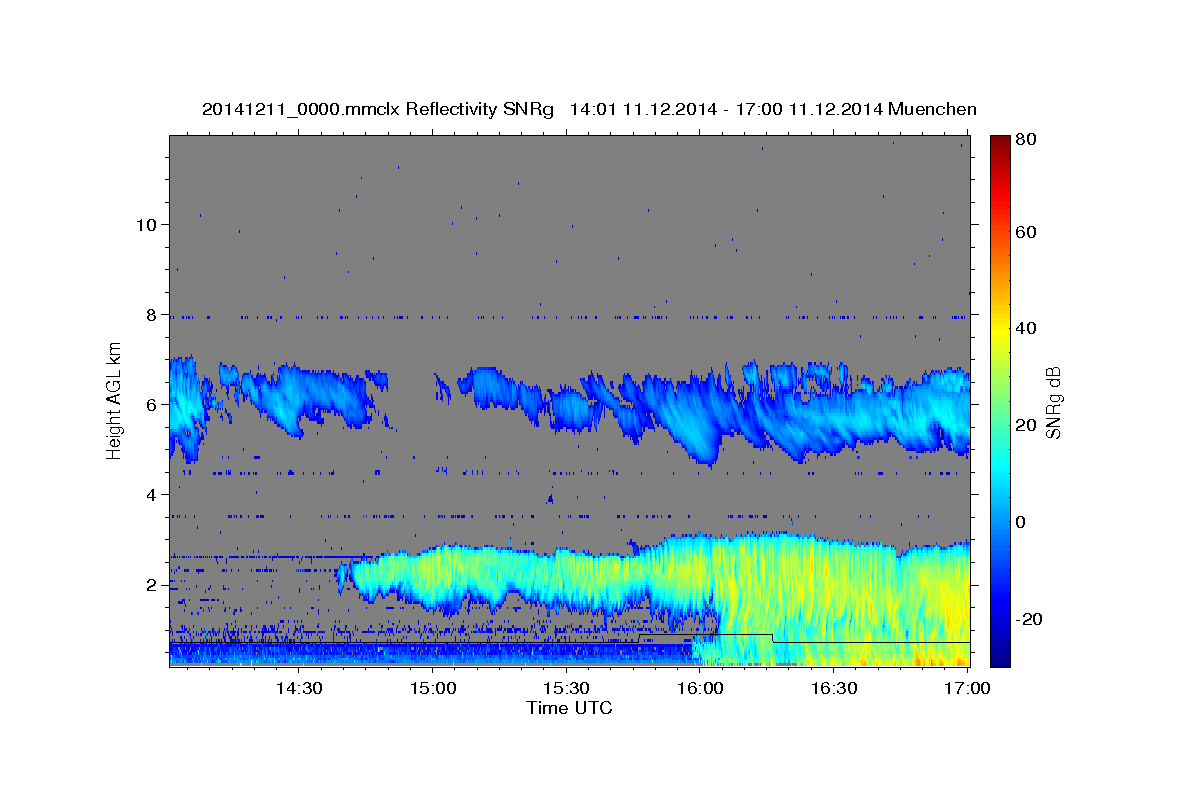
Task: Click the height tick label 6
Action: (152, 405)
